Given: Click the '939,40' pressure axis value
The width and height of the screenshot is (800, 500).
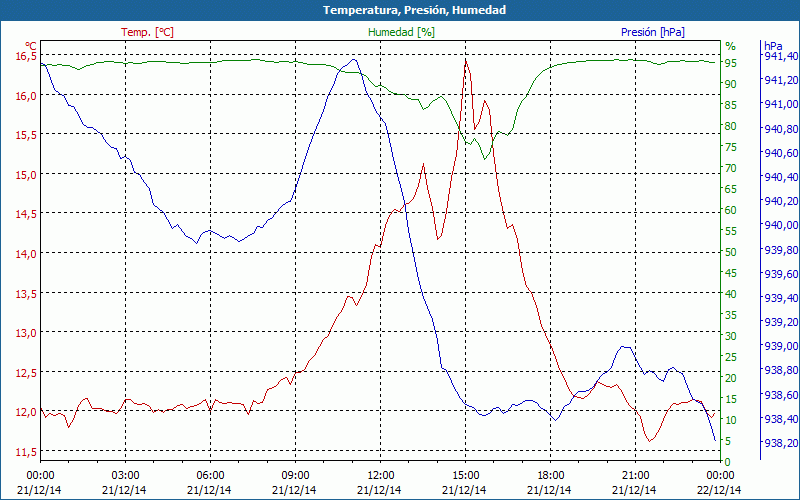Looking at the screenshot, I should pyautogui.click(x=782, y=298).
